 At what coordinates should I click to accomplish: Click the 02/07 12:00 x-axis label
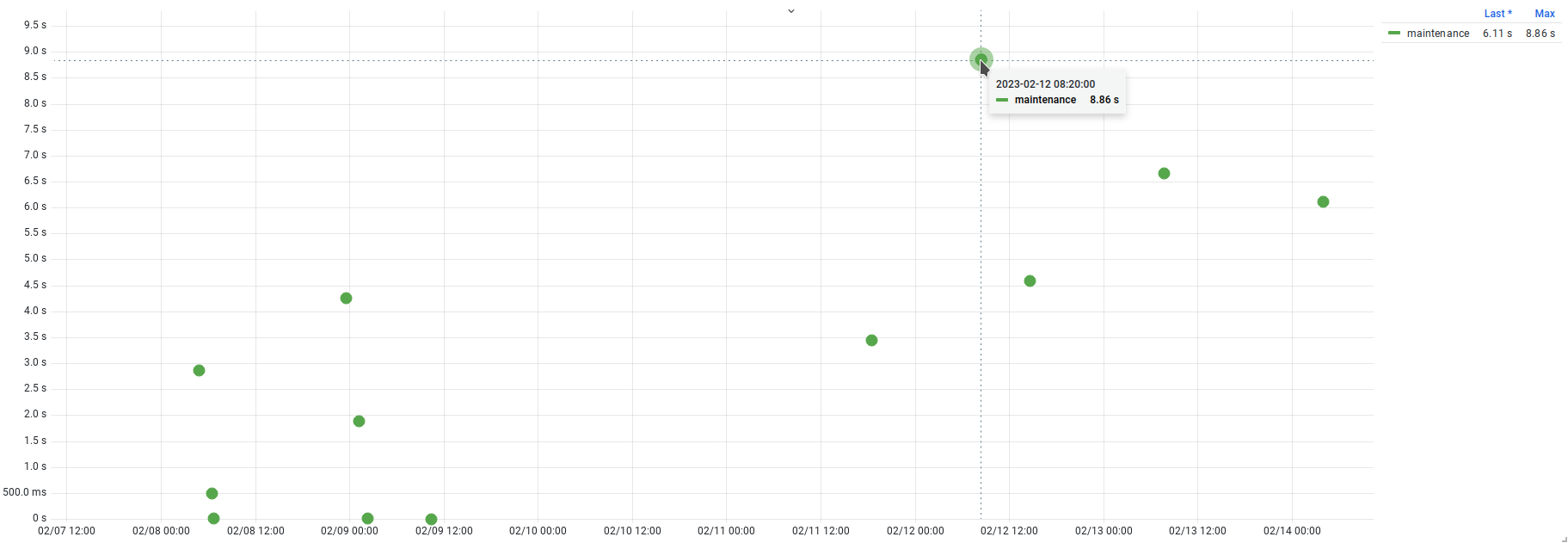click(x=66, y=531)
